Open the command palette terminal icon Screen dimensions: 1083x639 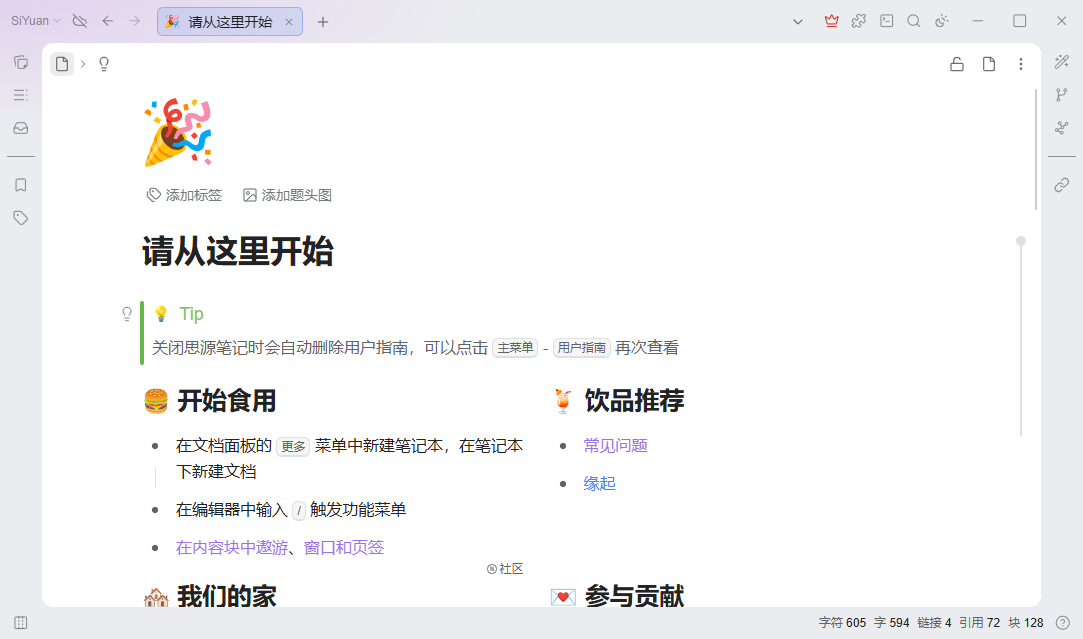tap(887, 21)
